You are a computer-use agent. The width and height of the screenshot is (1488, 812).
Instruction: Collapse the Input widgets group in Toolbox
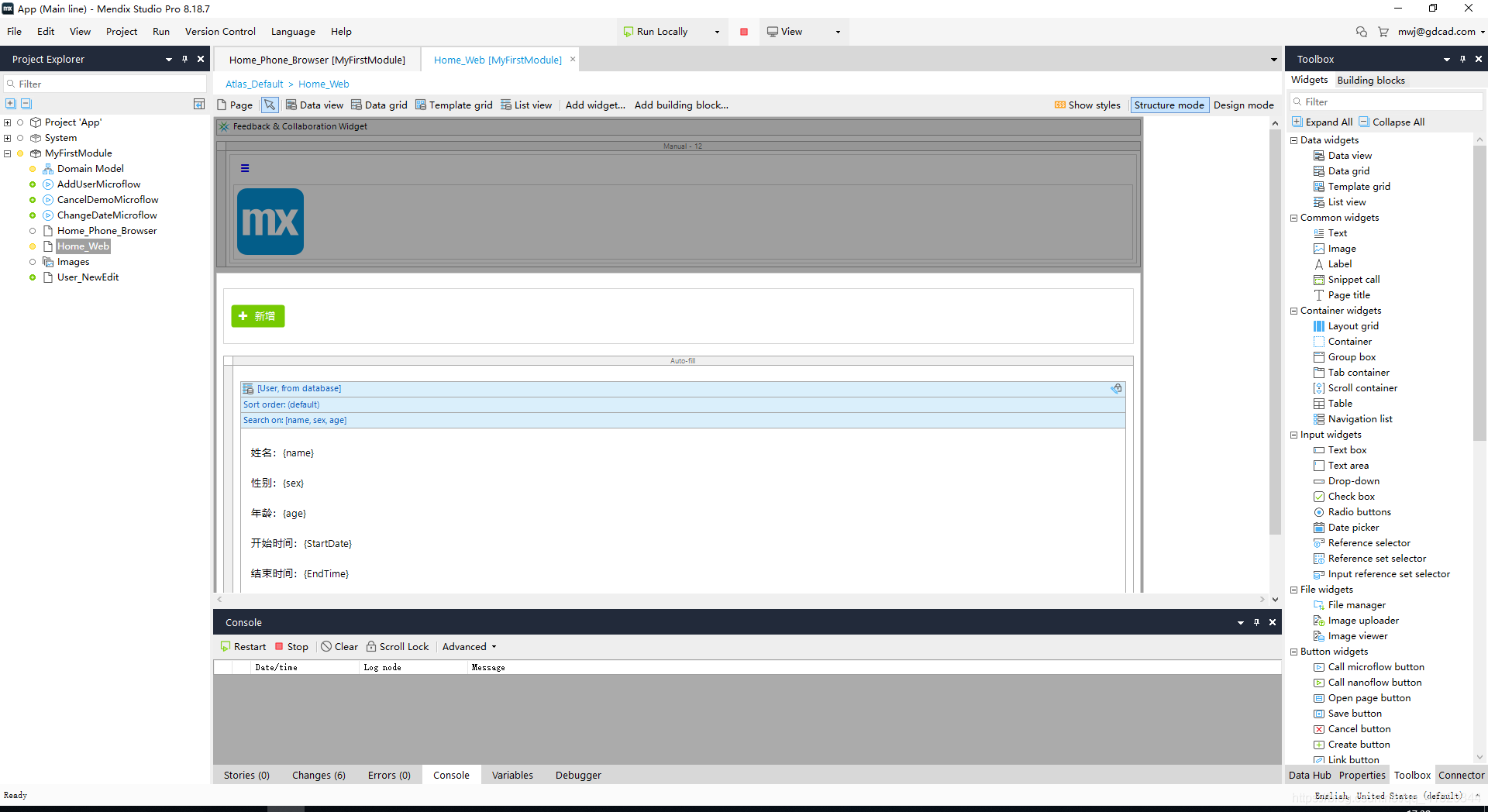click(x=1293, y=435)
